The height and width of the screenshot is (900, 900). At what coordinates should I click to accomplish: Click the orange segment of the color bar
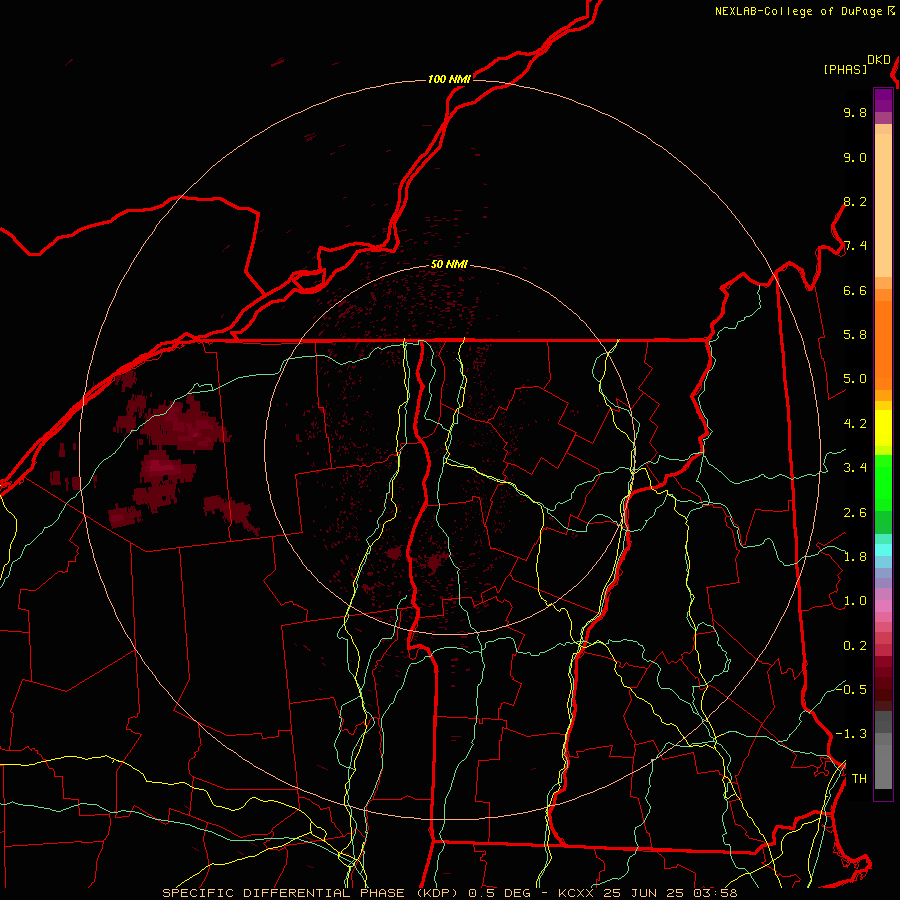(883, 345)
